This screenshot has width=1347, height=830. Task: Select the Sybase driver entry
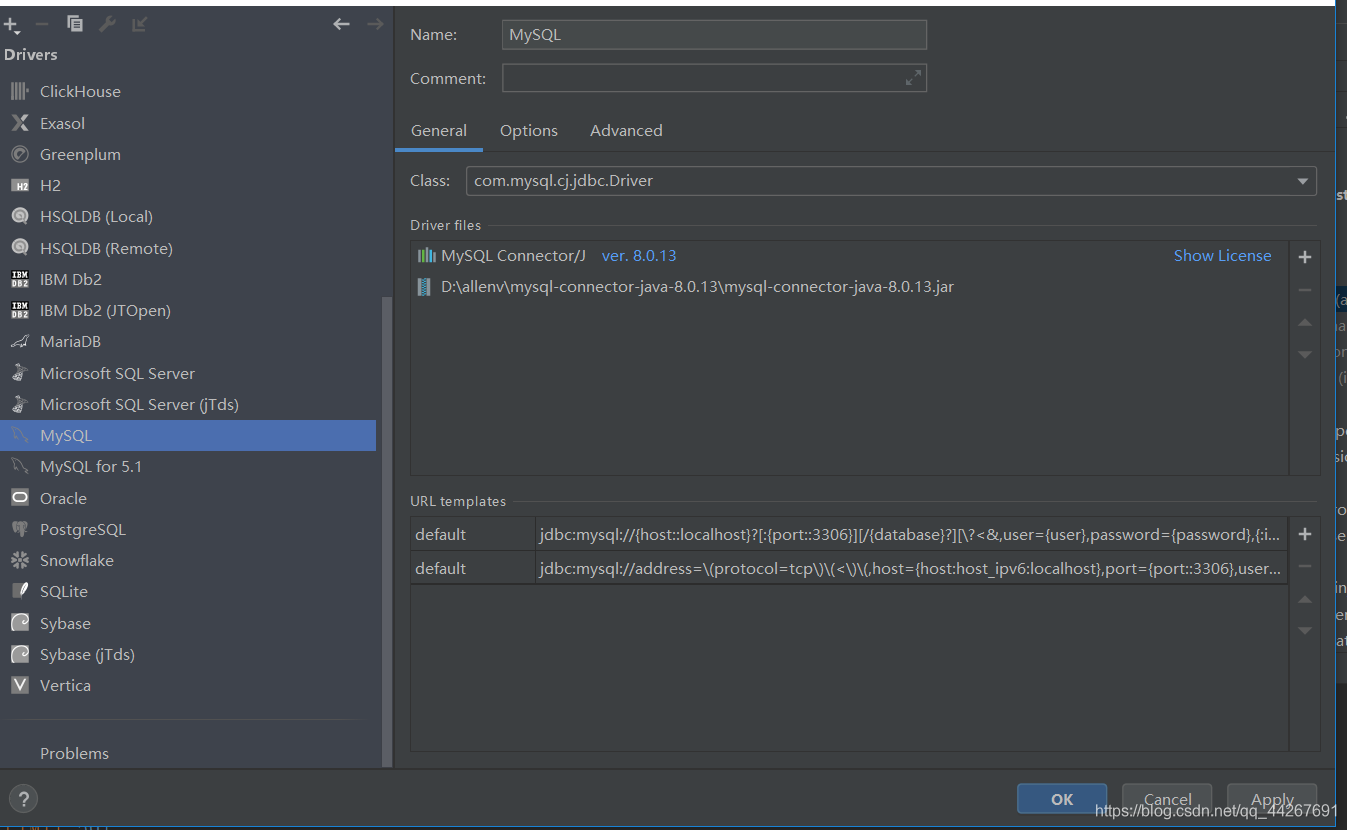point(188,623)
